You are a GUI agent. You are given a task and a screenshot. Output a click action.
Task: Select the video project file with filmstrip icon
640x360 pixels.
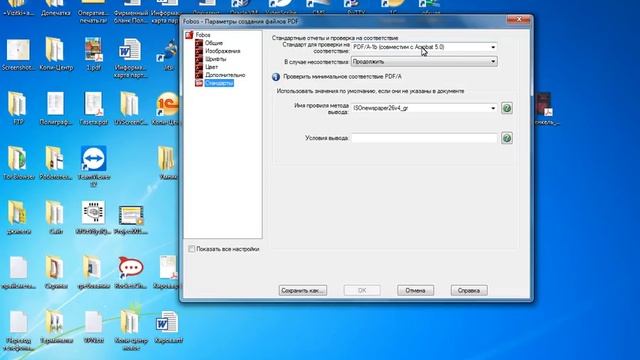[x=131, y=220]
